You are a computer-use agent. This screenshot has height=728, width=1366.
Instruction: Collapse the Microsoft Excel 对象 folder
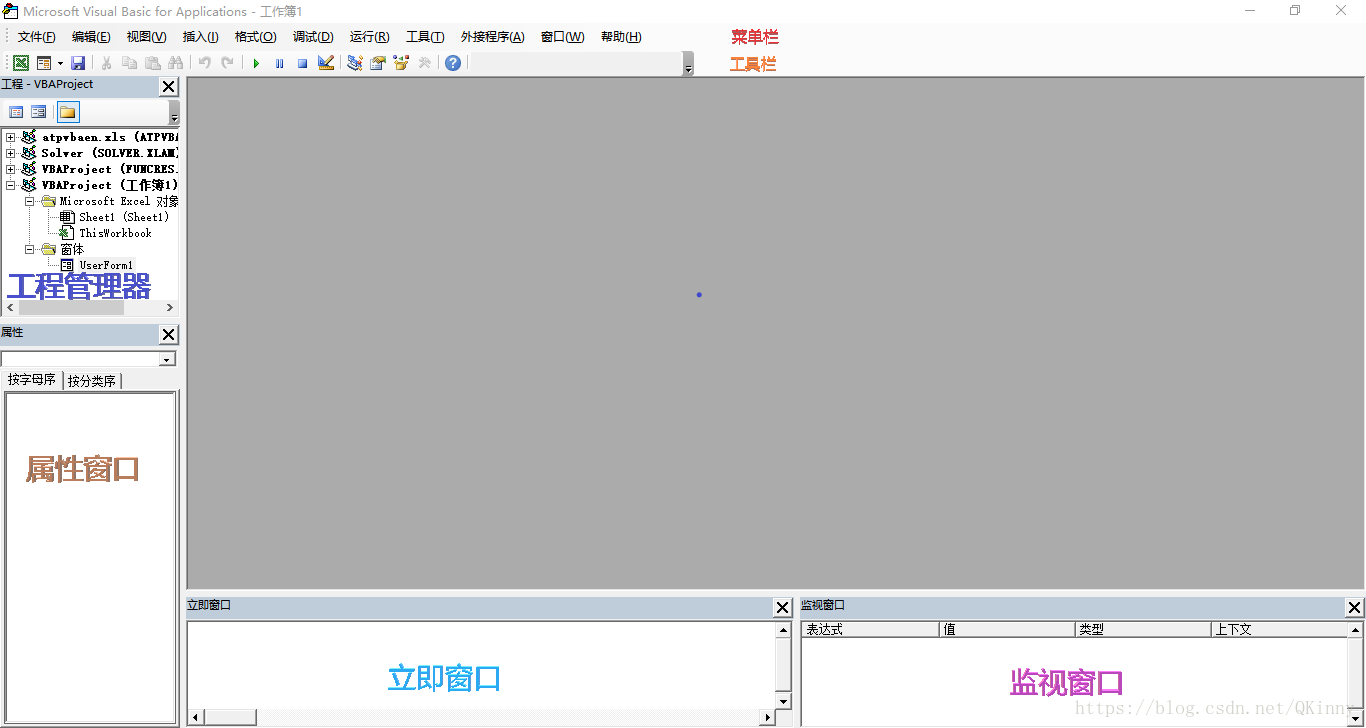click(30, 201)
